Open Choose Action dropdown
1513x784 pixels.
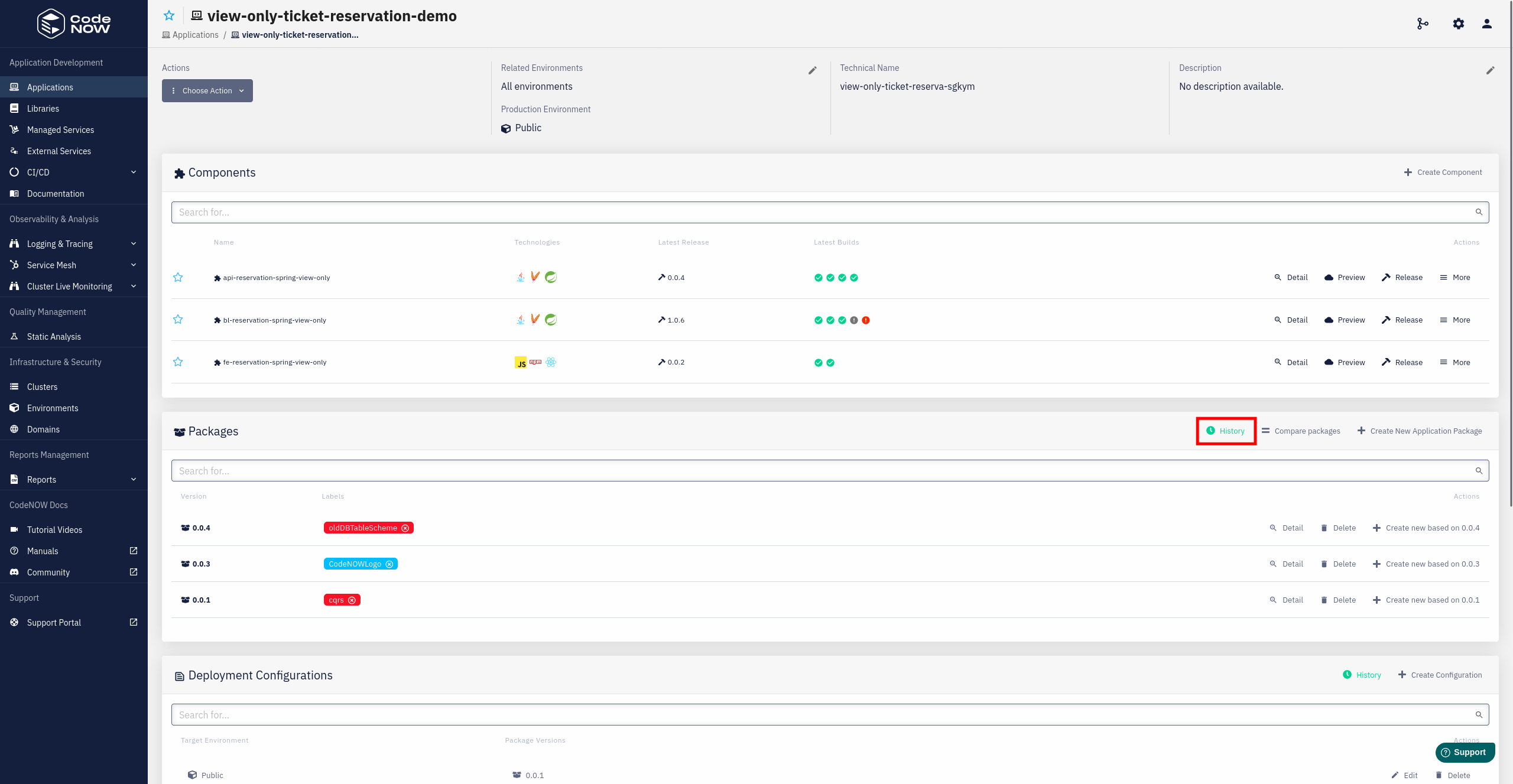click(207, 90)
